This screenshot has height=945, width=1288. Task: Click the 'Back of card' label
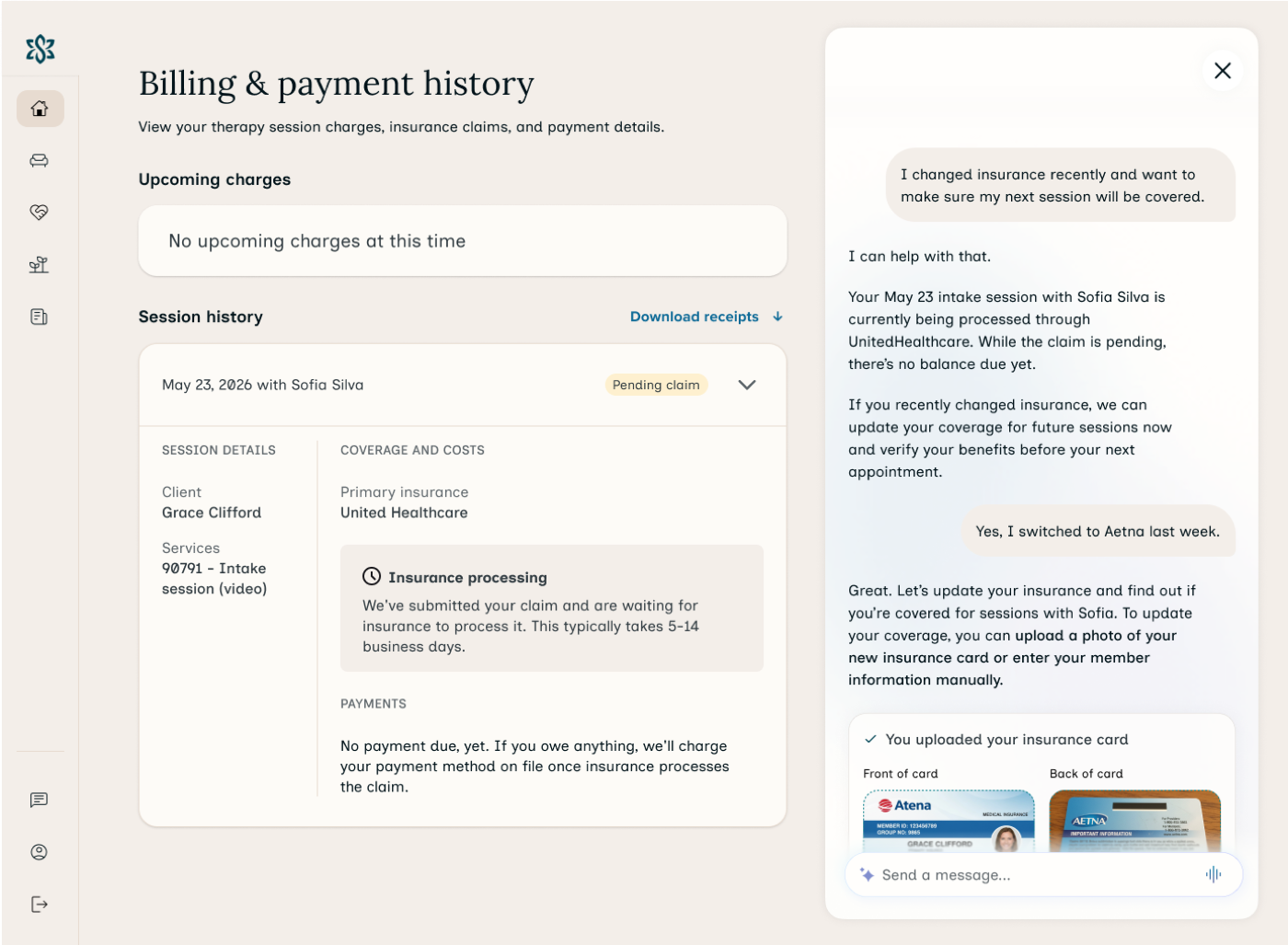point(1087,773)
